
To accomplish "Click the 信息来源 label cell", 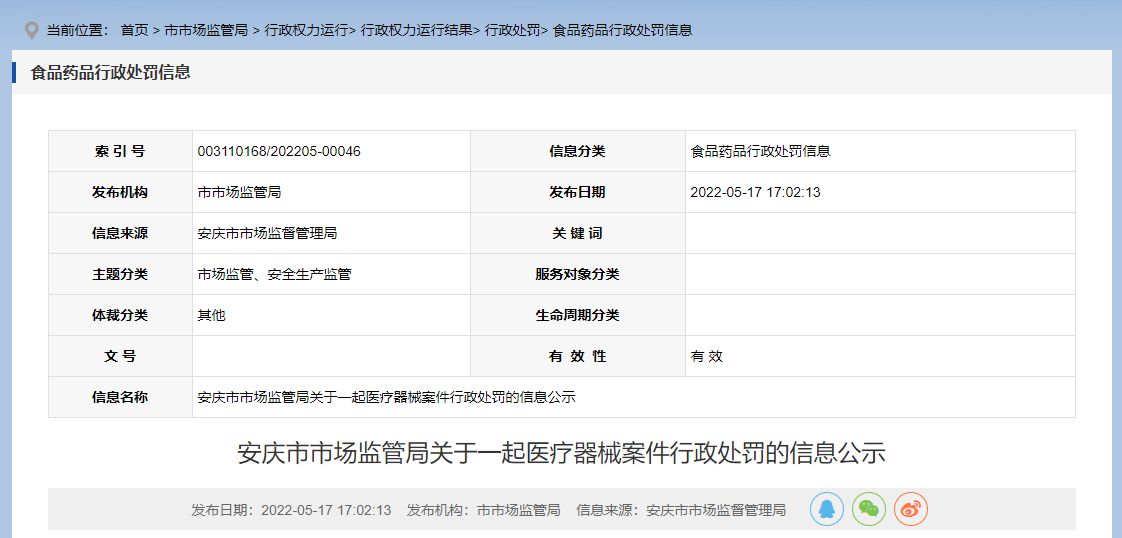I will pos(120,233).
